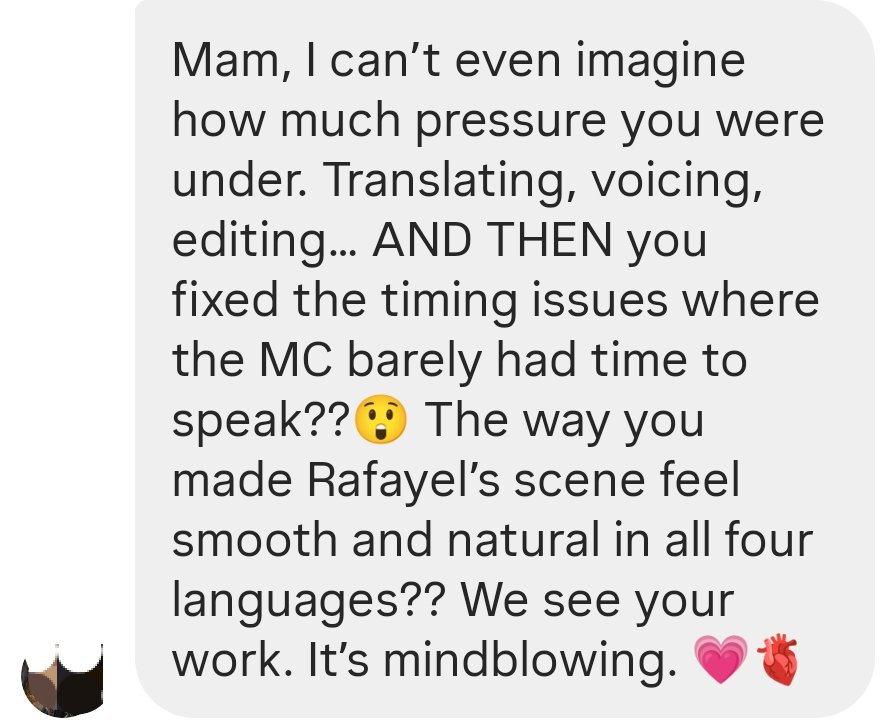Click the word "Rafayel's" in message
The height and width of the screenshot is (724, 890).
click(x=404, y=479)
